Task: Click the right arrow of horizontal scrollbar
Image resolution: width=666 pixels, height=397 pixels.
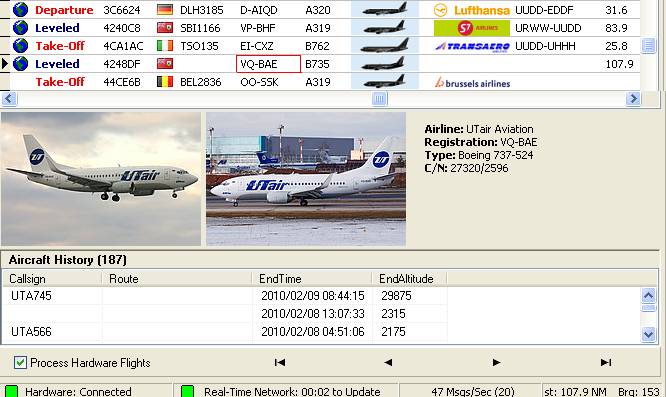Action: tap(633, 99)
